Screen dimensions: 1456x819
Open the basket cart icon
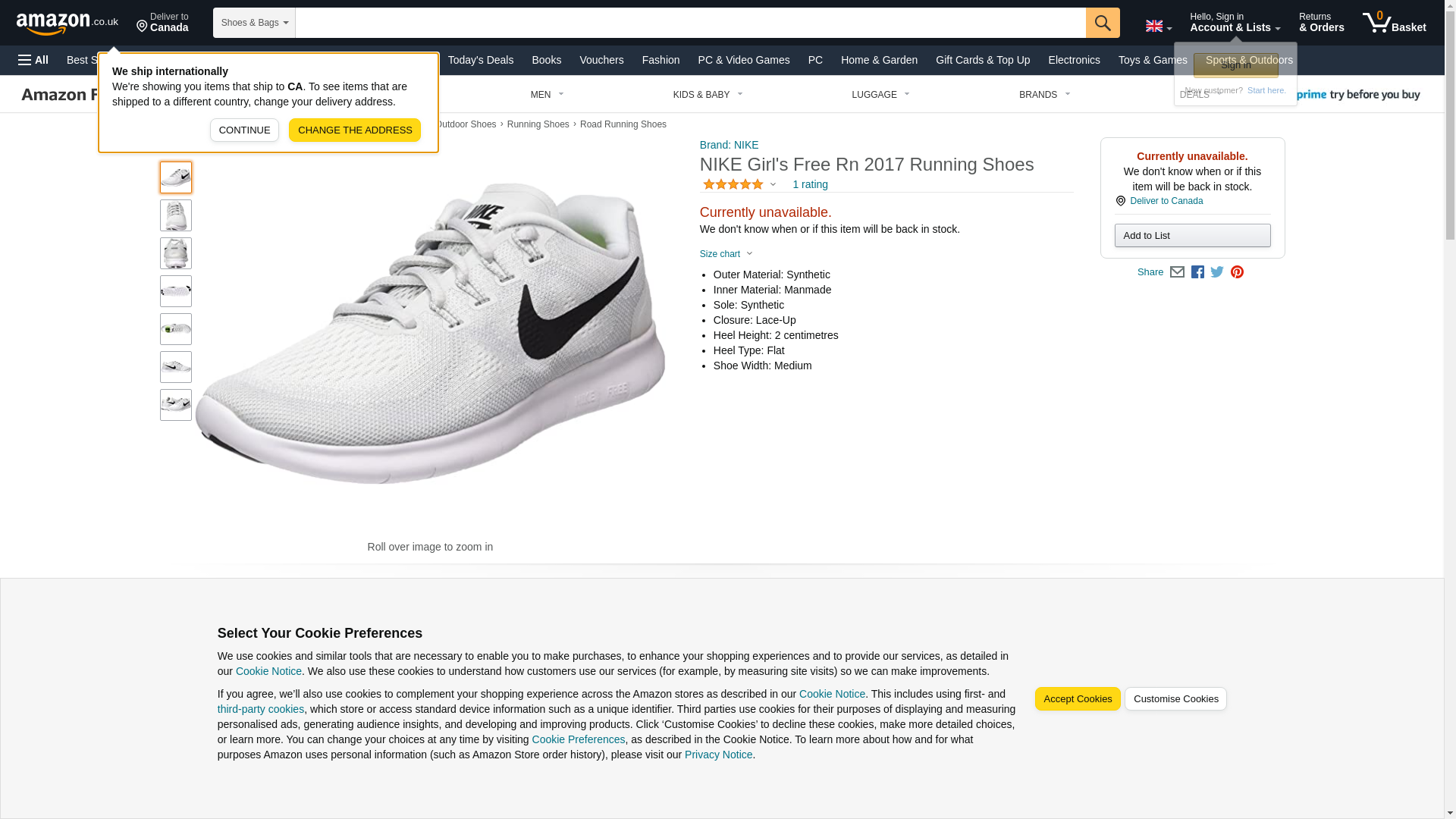[1393, 23]
